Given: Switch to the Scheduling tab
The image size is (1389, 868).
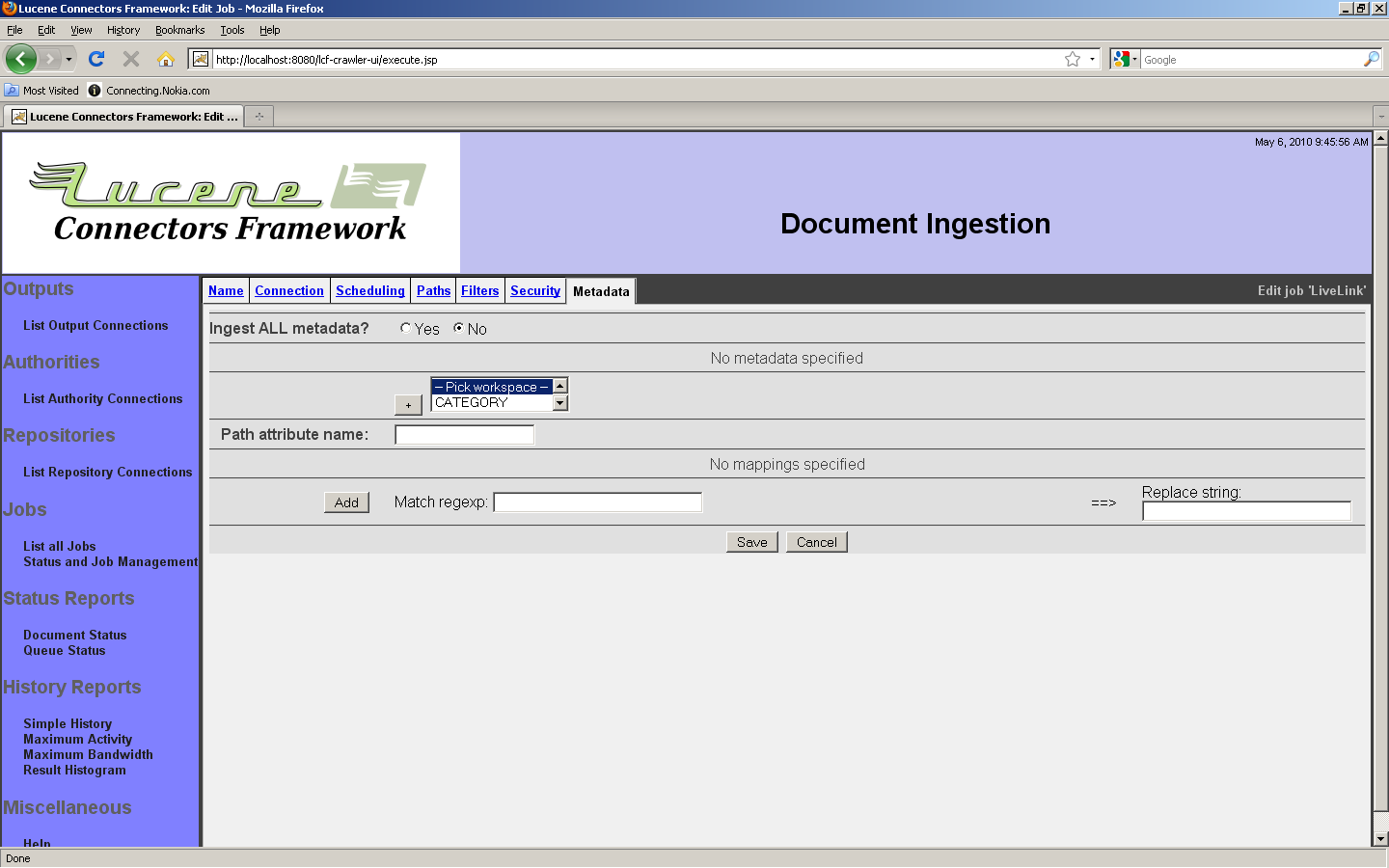Looking at the screenshot, I should 369,290.
